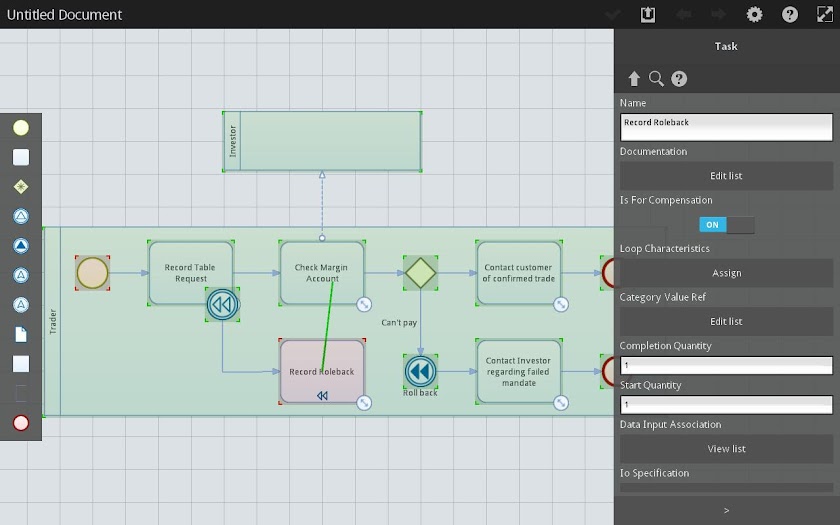Screen dimensions: 840x525
Task: Click resize handle on Check Margin Account
Action: tap(364, 304)
